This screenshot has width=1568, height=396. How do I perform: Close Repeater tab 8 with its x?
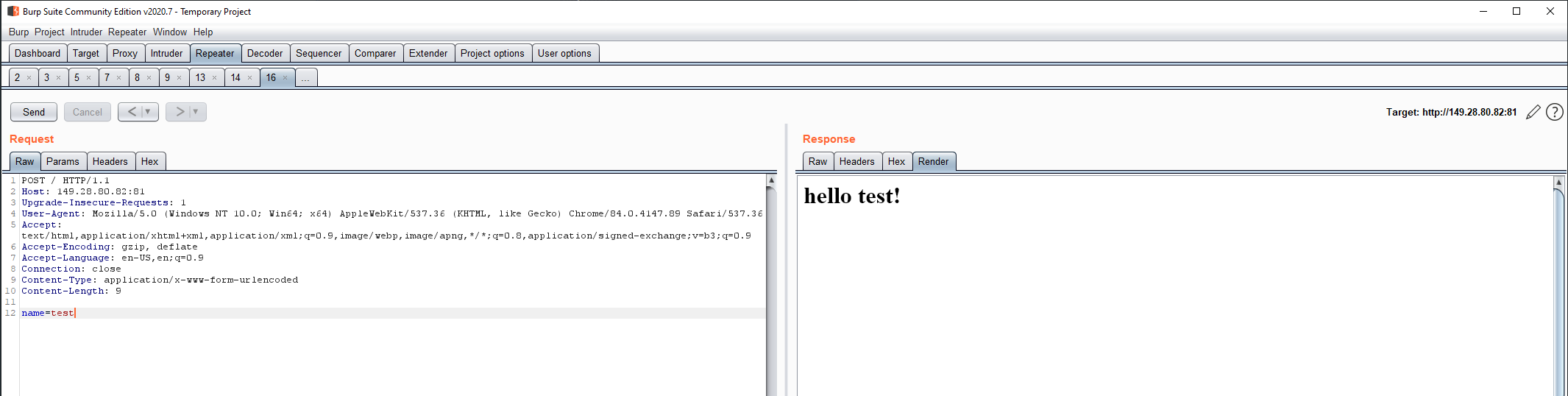pos(149,77)
